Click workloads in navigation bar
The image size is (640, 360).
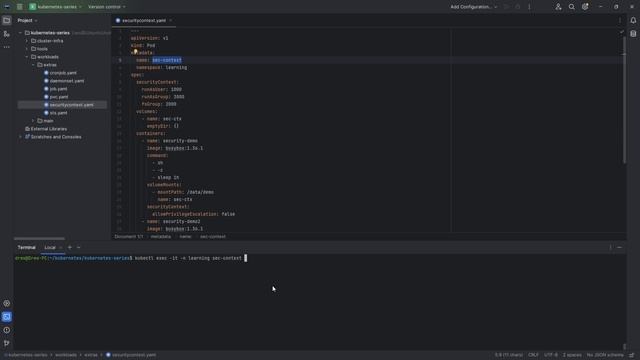pyautogui.click(x=66, y=355)
